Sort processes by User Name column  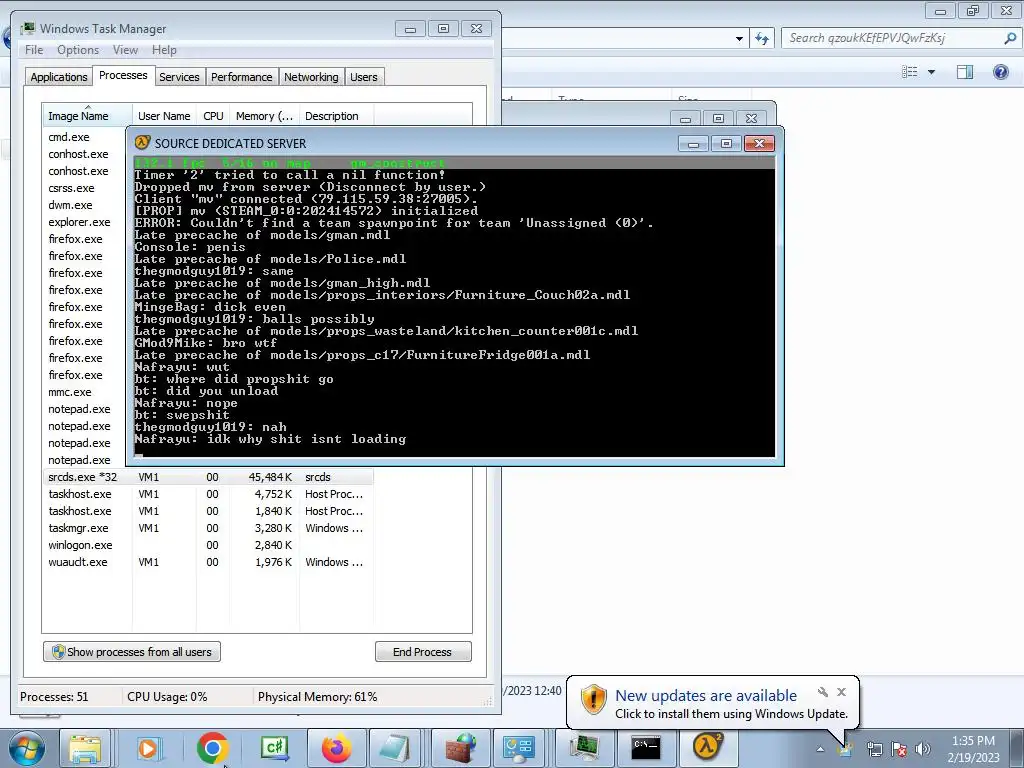pyautogui.click(x=164, y=116)
